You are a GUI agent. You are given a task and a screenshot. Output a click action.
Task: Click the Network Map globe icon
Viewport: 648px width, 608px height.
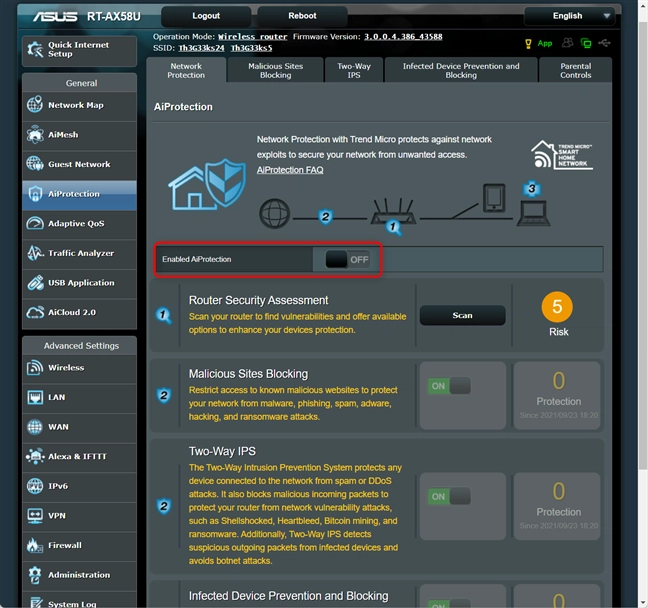(x=35, y=105)
